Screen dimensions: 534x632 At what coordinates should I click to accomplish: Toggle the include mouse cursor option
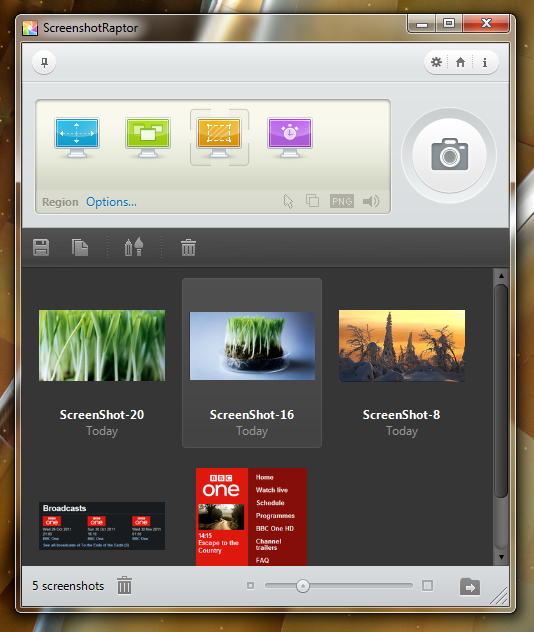coord(288,201)
